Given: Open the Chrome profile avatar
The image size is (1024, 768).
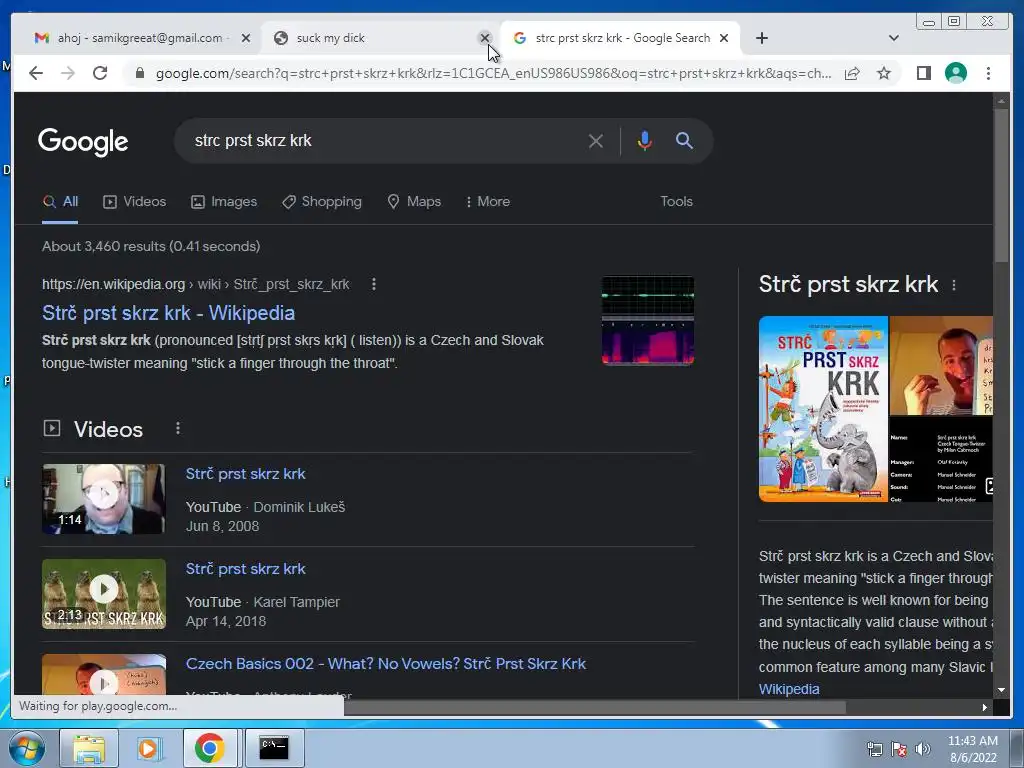Looking at the screenshot, I should 955,73.
